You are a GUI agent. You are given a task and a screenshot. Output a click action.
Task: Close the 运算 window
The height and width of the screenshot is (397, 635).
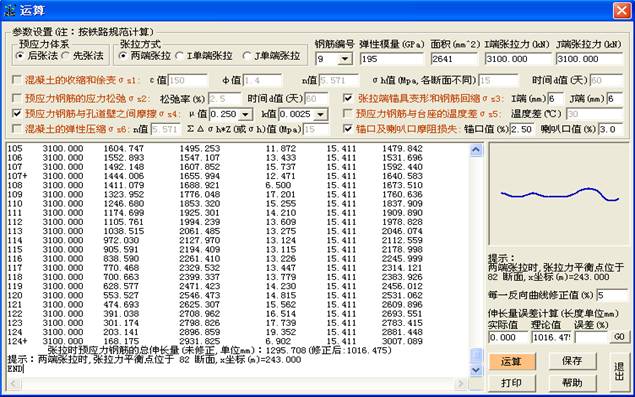(x=622, y=11)
